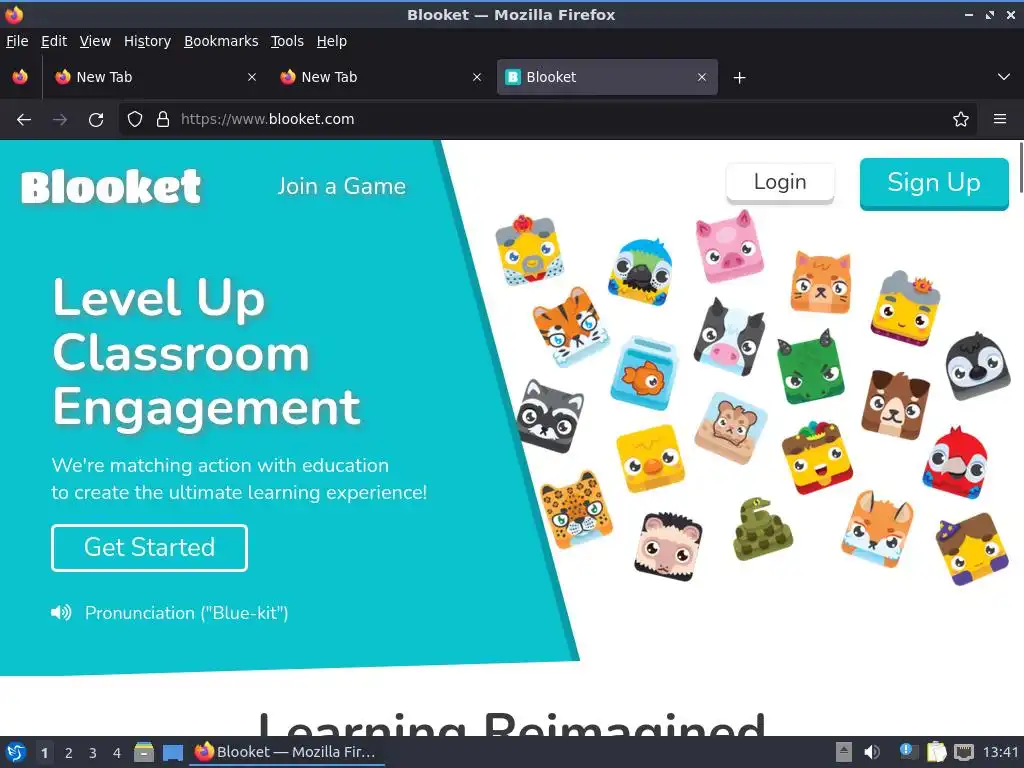Open a new tab with plus button

pos(739,78)
